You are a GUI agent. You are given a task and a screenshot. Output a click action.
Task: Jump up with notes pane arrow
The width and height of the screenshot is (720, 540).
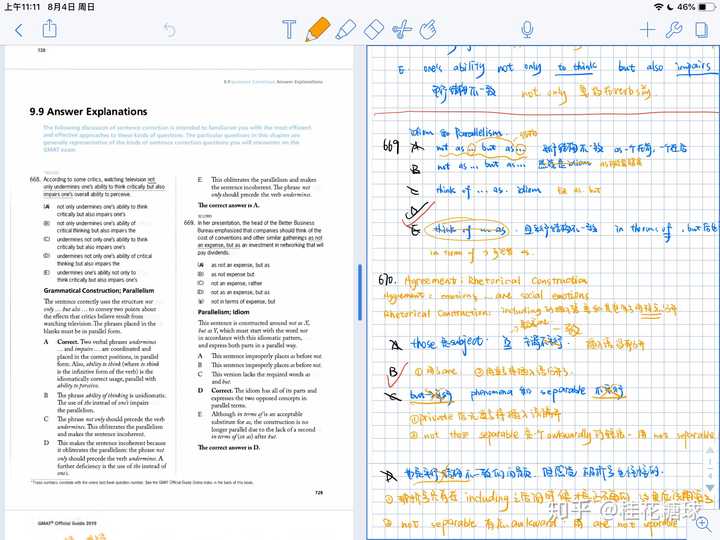[x=710, y=451]
